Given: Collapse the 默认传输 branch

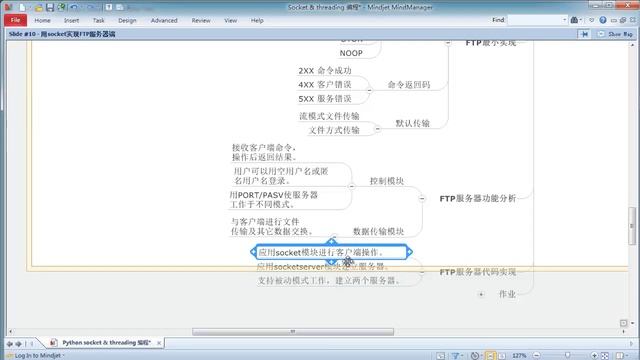Looking at the screenshot, I should (378, 129).
